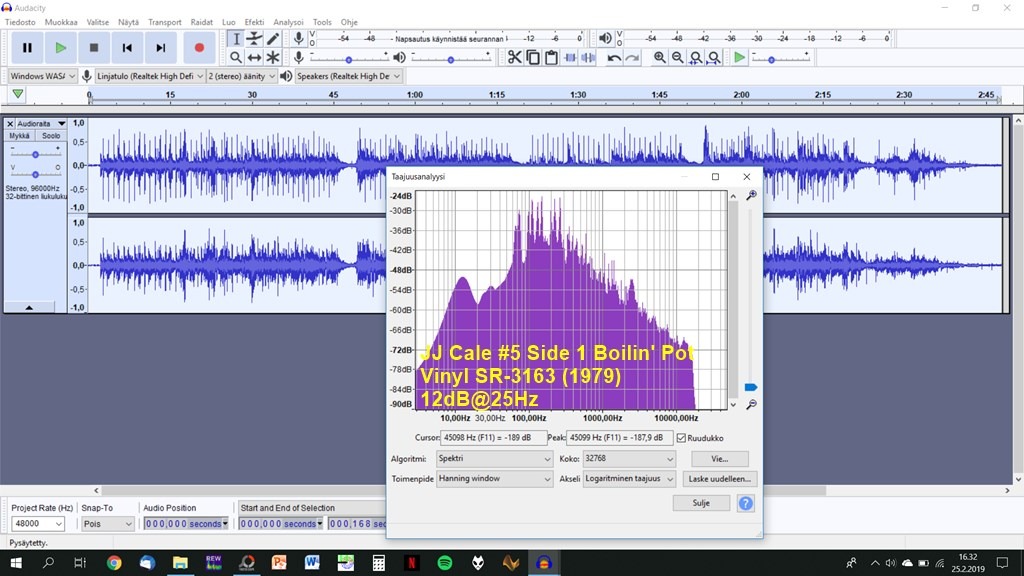
Task: Open the 2 (stereo) channels dropdown
Action: (x=242, y=76)
